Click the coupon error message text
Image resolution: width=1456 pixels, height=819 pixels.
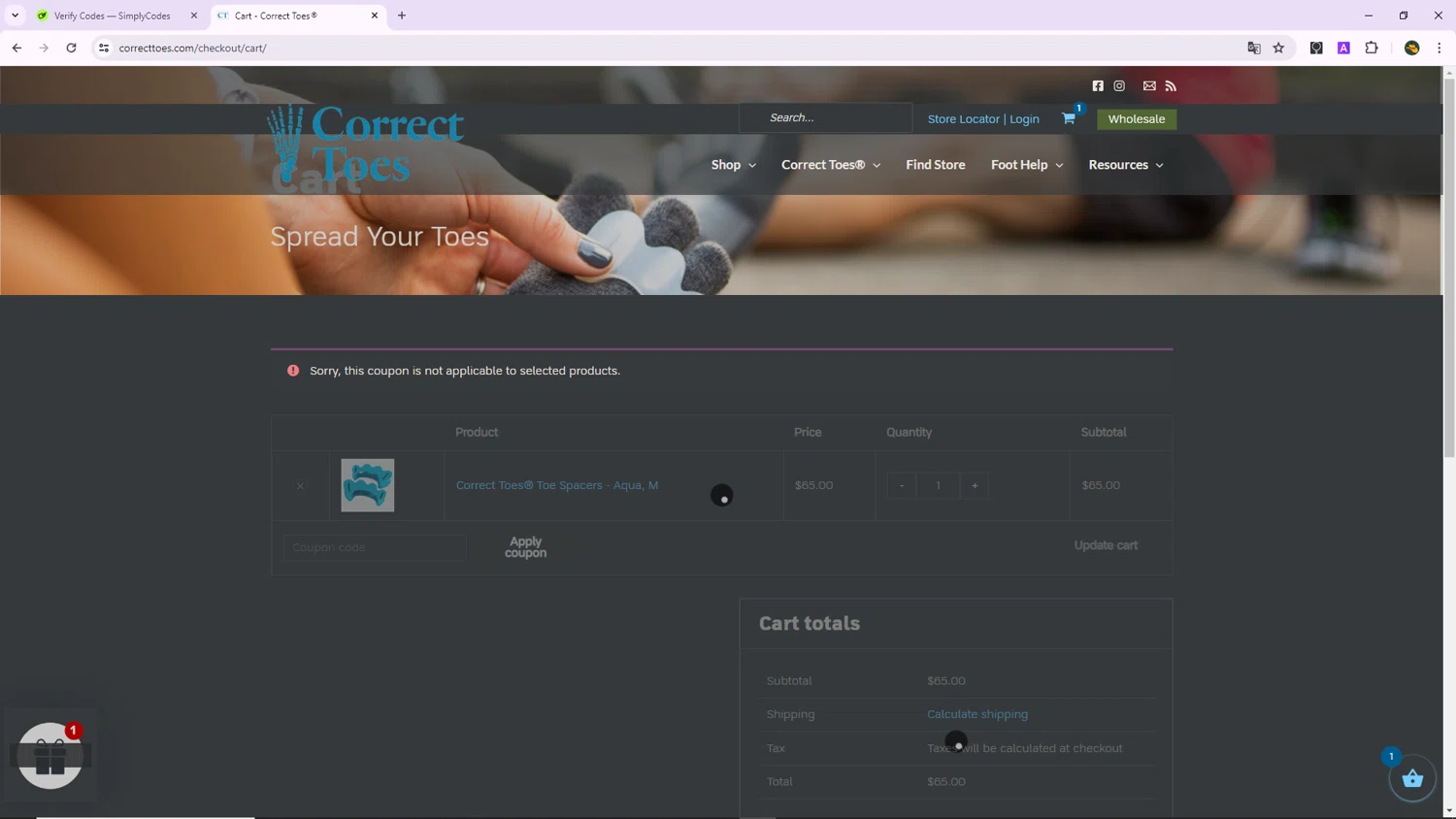point(465,371)
